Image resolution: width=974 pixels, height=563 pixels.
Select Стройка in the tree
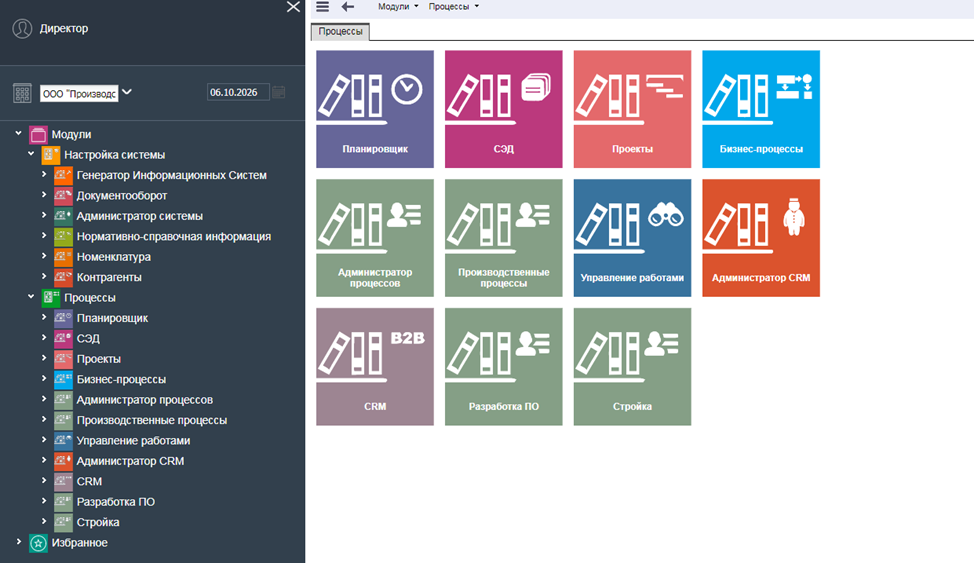click(98, 523)
